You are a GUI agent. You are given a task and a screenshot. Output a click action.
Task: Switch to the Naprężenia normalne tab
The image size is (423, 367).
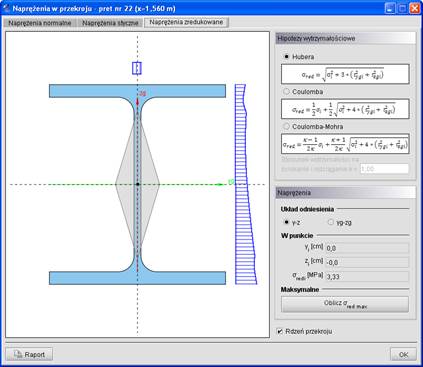pyautogui.click(x=40, y=23)
